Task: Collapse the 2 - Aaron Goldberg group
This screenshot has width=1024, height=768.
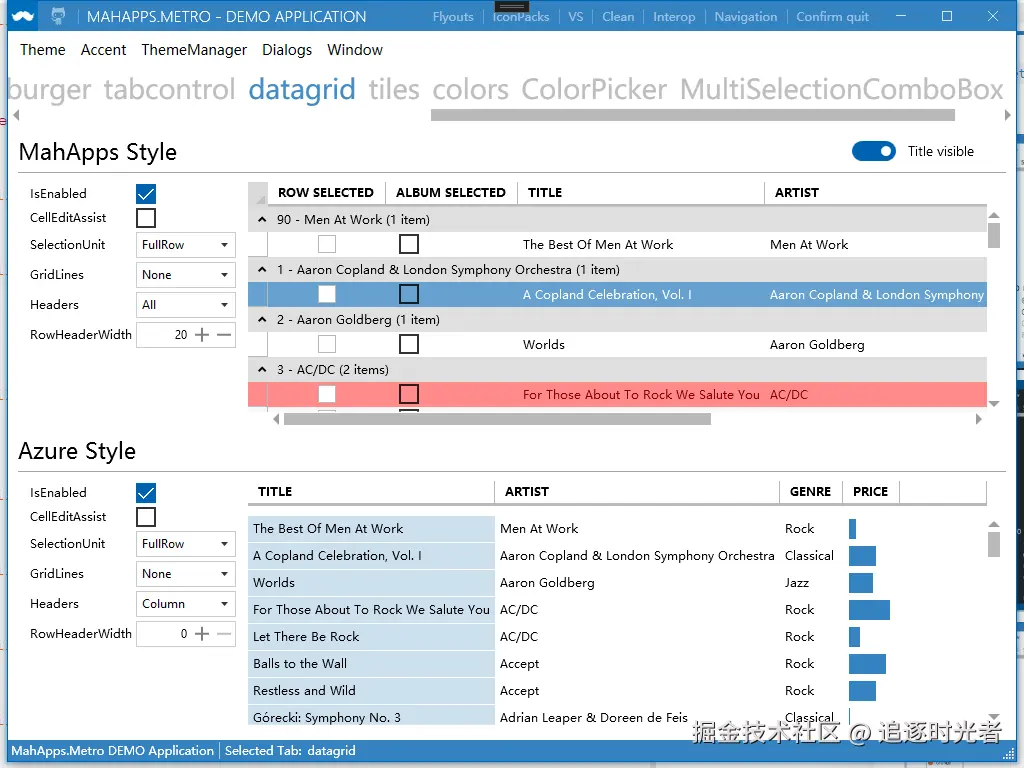Action: [262, 319]
